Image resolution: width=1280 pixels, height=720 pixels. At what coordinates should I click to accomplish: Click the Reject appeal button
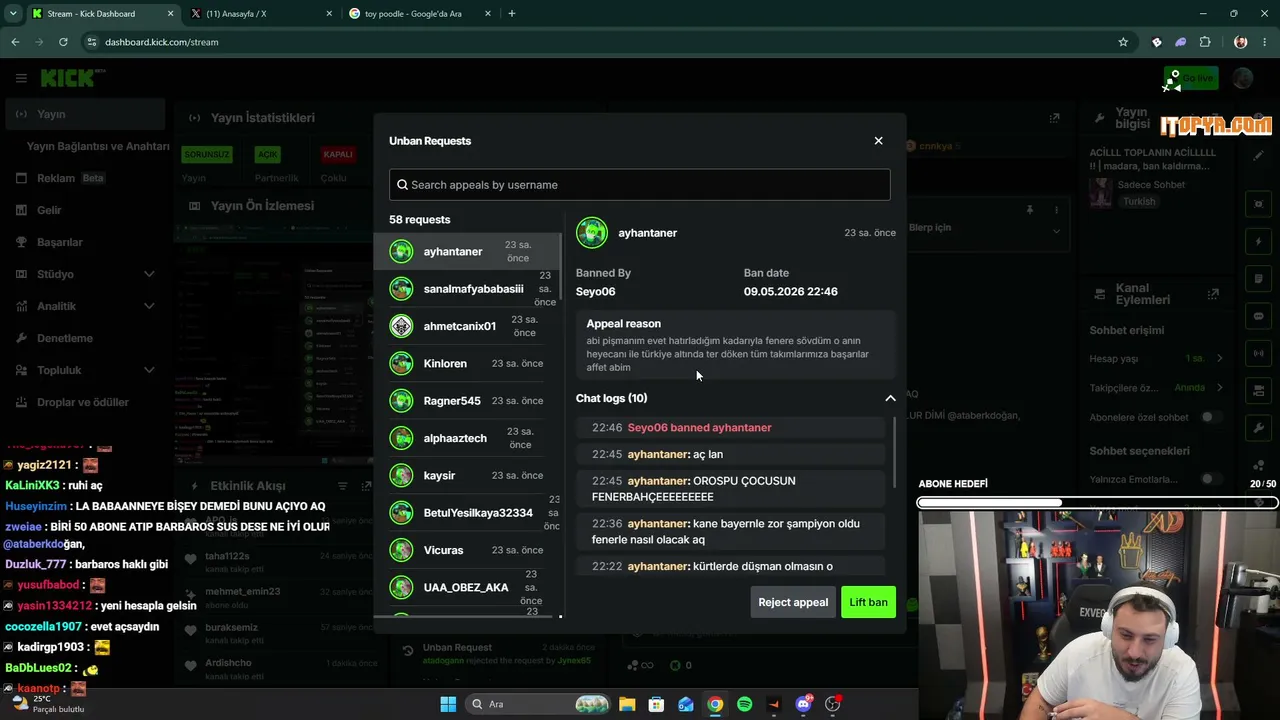793,602
